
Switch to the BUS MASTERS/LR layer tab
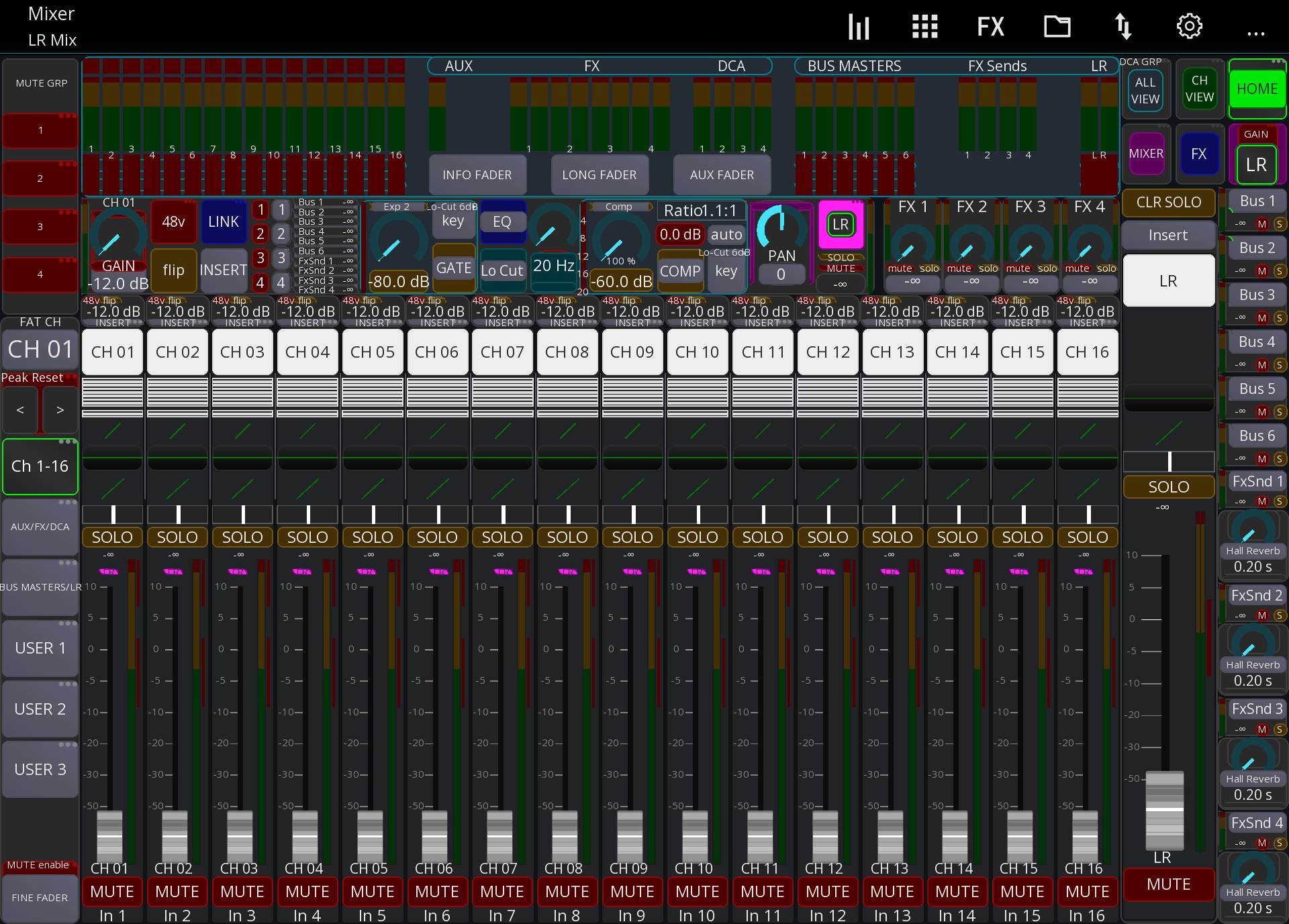click(x=40, y=586)
